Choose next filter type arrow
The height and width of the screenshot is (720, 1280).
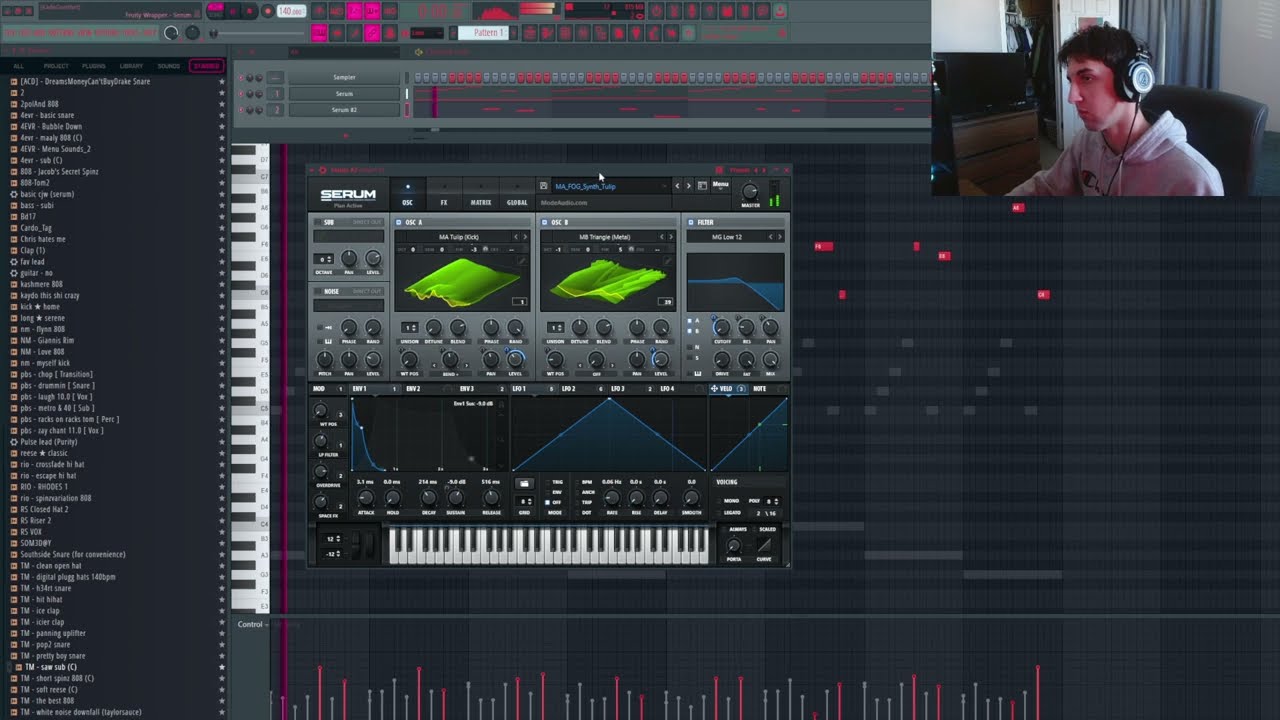779,237
